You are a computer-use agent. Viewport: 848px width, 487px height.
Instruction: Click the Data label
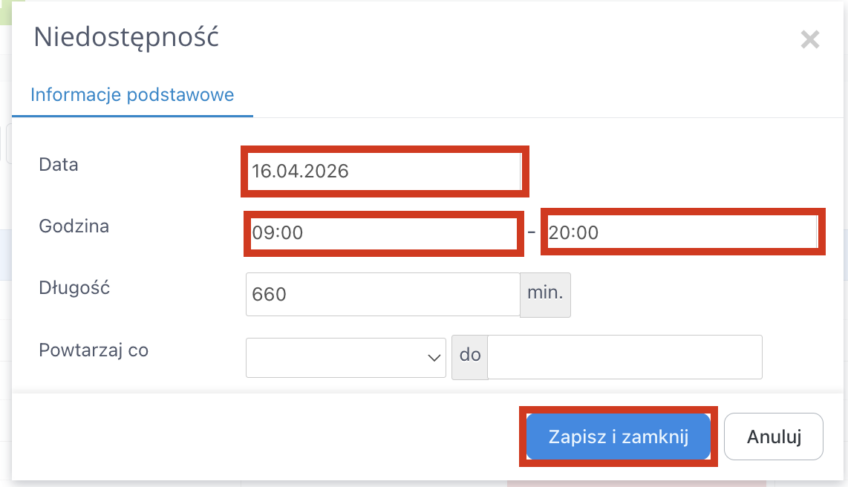(x=58, y=165)
